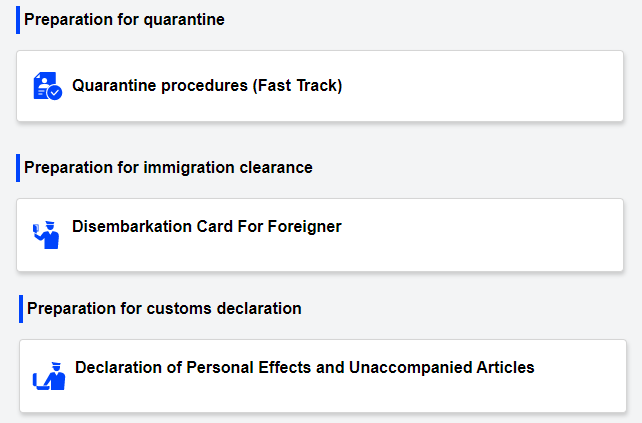Click the Preparation for customs declaration heading

(164, 308)
